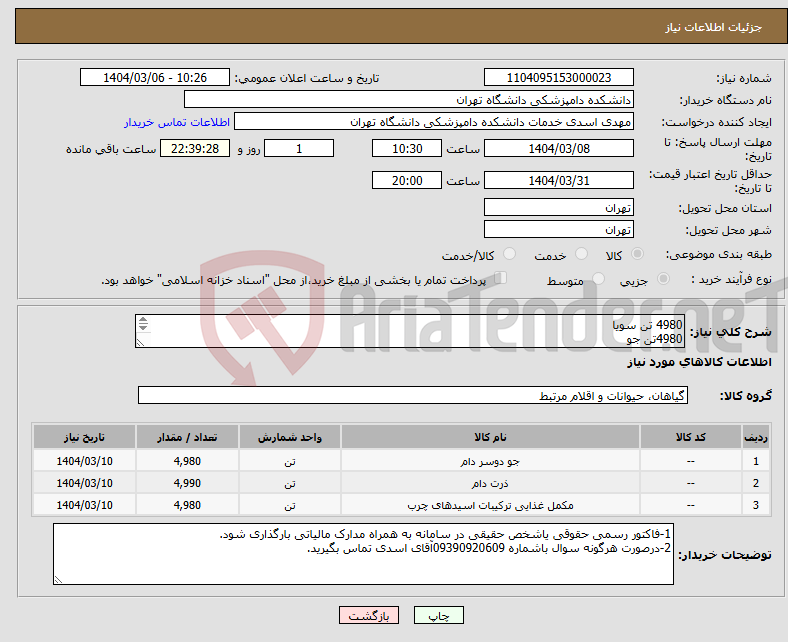Click the deadline time field 10:30

pos(407,148)
